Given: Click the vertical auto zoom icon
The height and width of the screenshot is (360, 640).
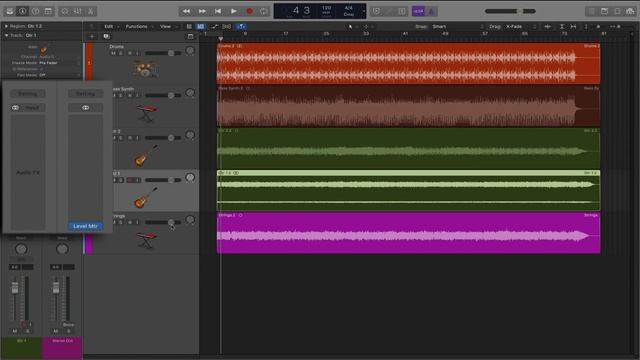Looking at the screenshot, I should pos(562,27).
